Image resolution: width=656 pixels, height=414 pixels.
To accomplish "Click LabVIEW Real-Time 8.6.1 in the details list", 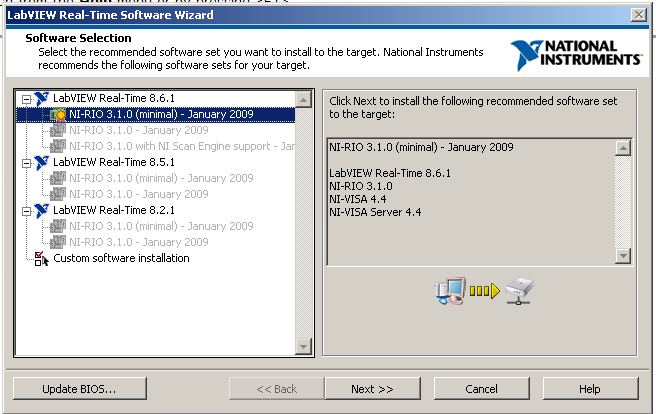I will 390,174.
